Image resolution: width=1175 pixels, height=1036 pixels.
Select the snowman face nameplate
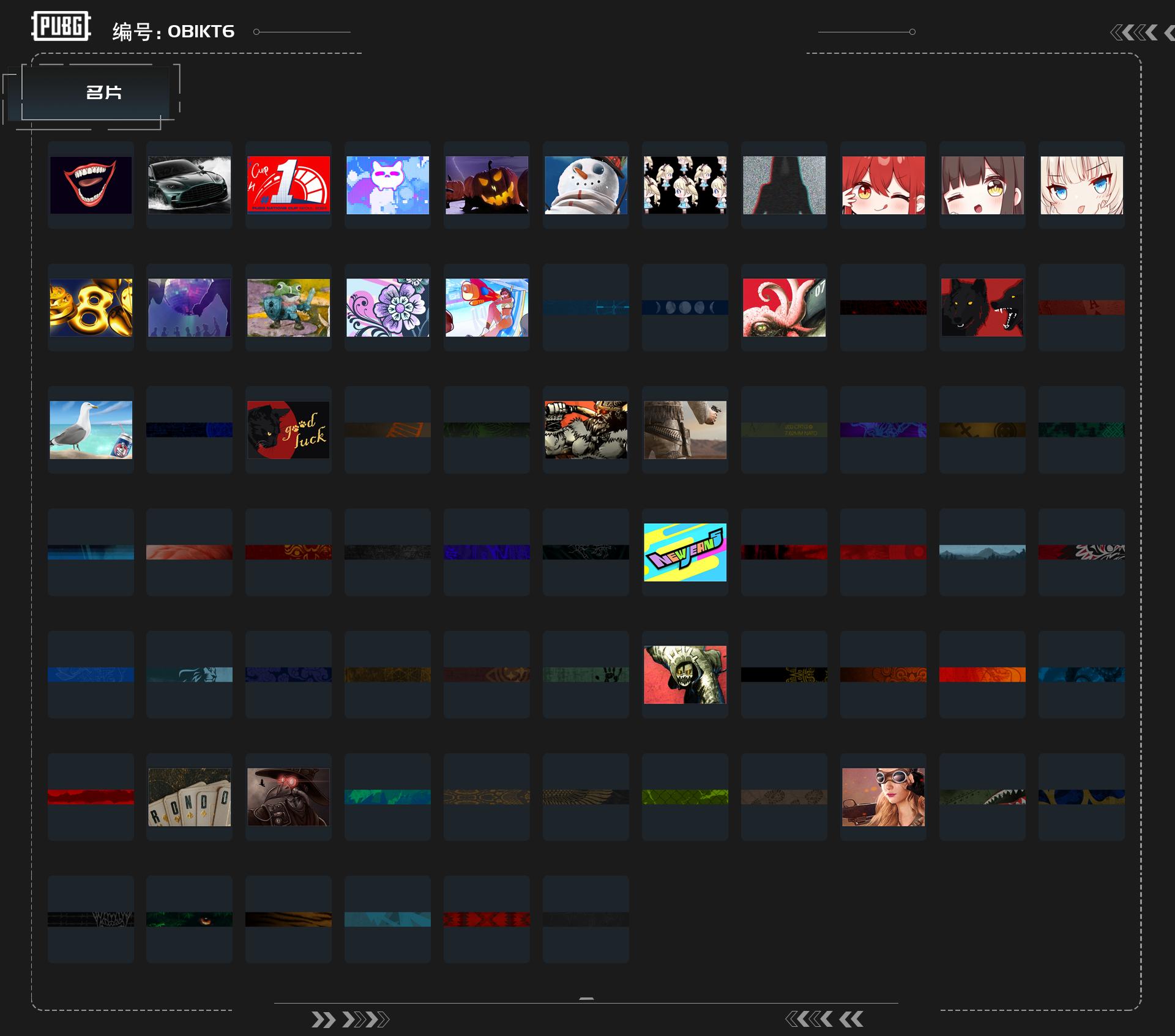point(586,185)
